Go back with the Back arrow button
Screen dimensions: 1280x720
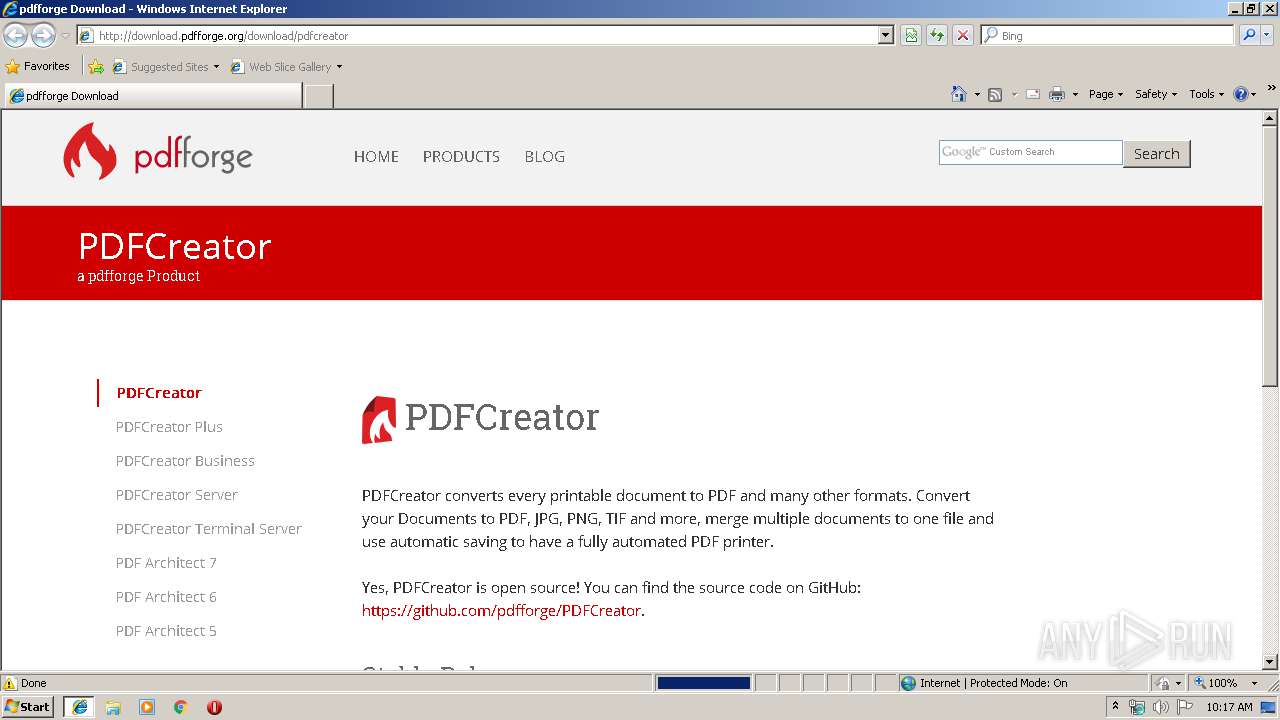tap(15, 35)
